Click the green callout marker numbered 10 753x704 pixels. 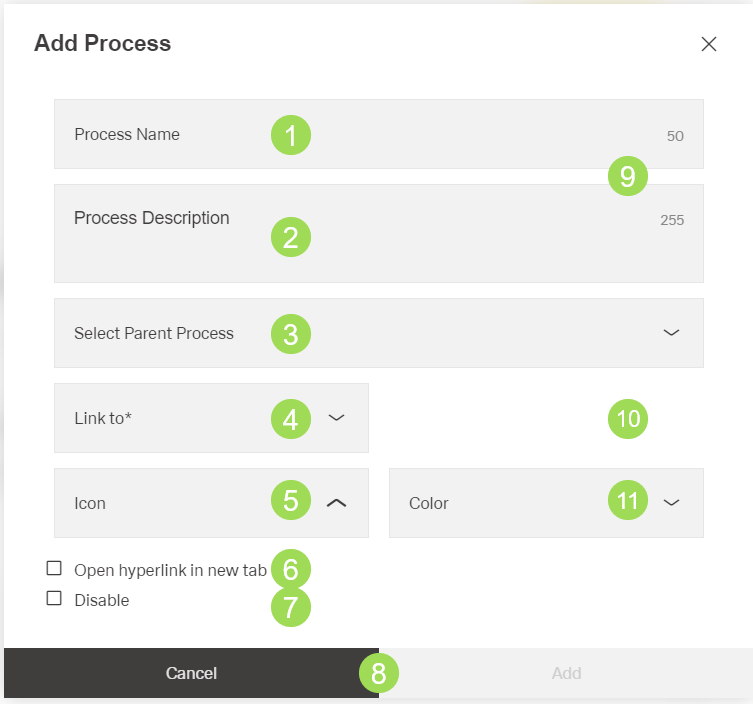pyautogui.click(x=628, y=418)
